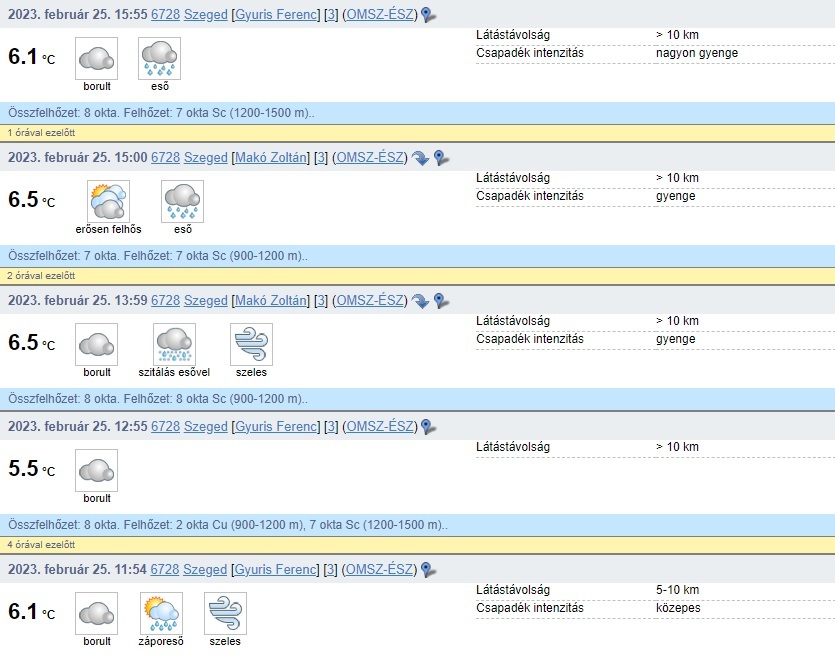
Task: Click the windy 'szeles' icon in 13:59 report
Action: coord(251,345)
